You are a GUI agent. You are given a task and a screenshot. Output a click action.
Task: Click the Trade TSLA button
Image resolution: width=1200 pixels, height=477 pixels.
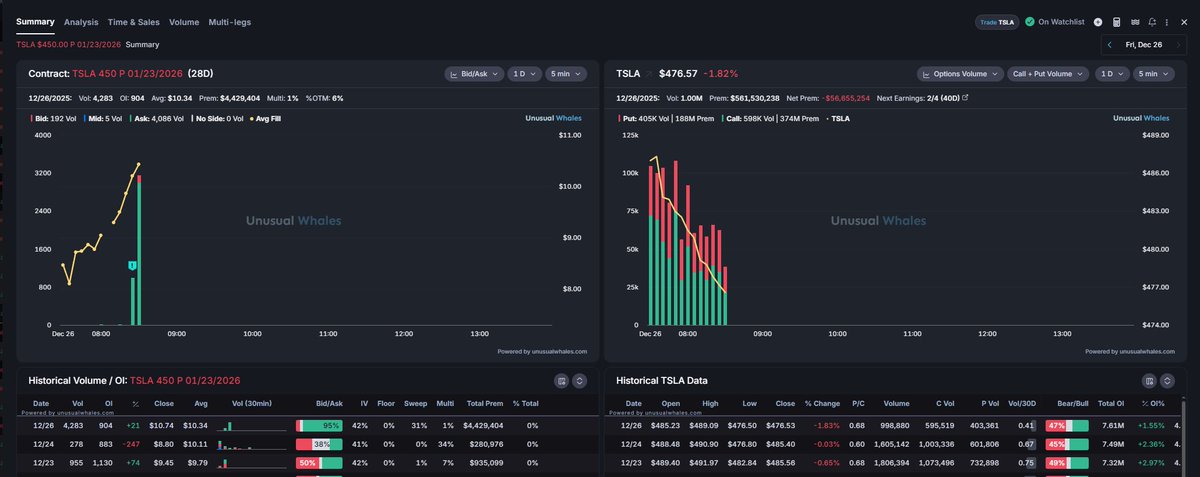996,21
